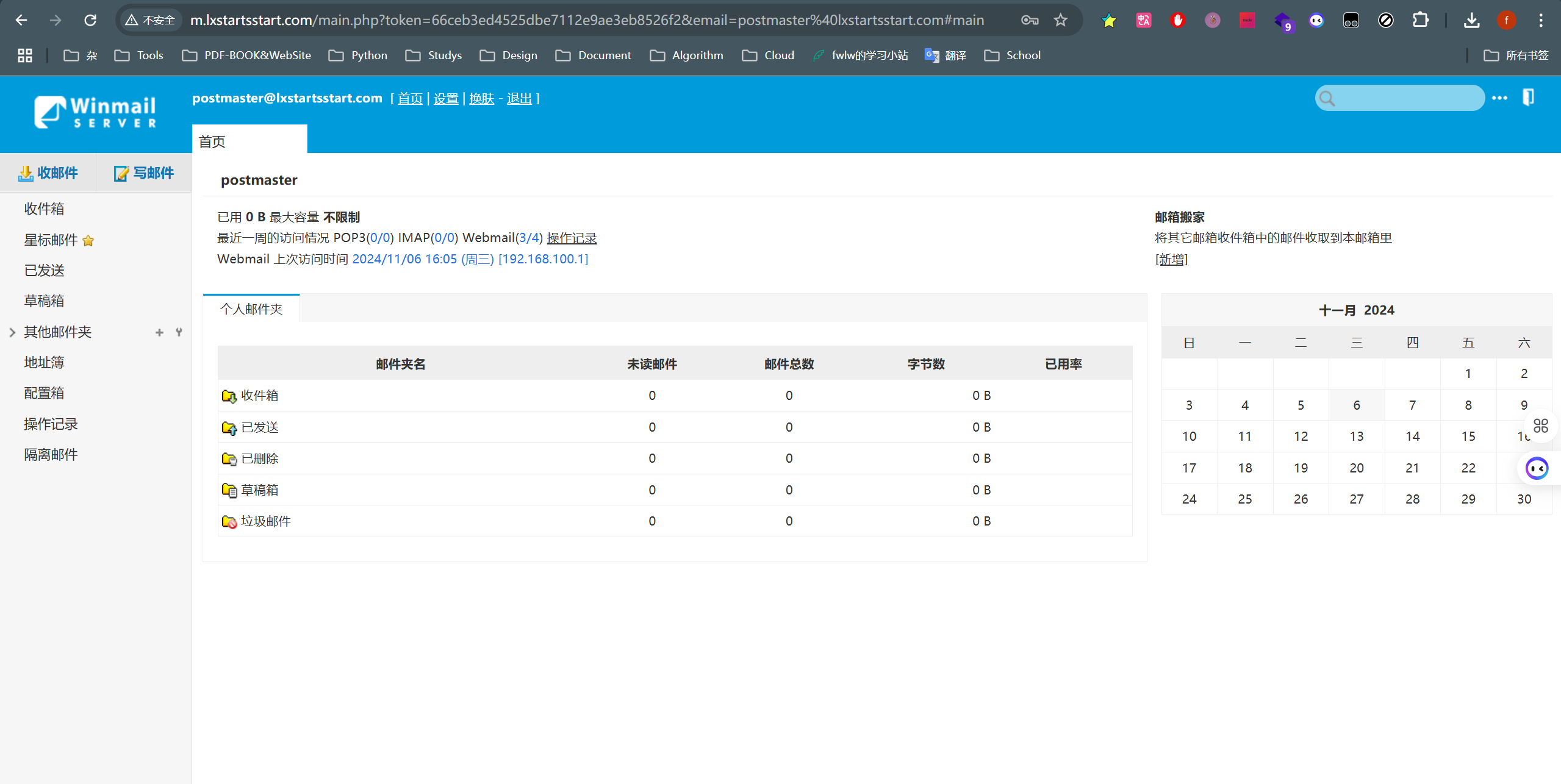Click the Winmail Server logo
Screen dimensions: 1561x784
[x=95, y=112]
